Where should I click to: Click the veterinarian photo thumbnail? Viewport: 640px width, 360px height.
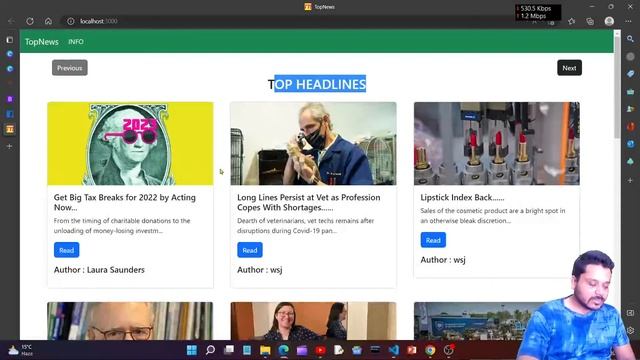tap(313, 144)
